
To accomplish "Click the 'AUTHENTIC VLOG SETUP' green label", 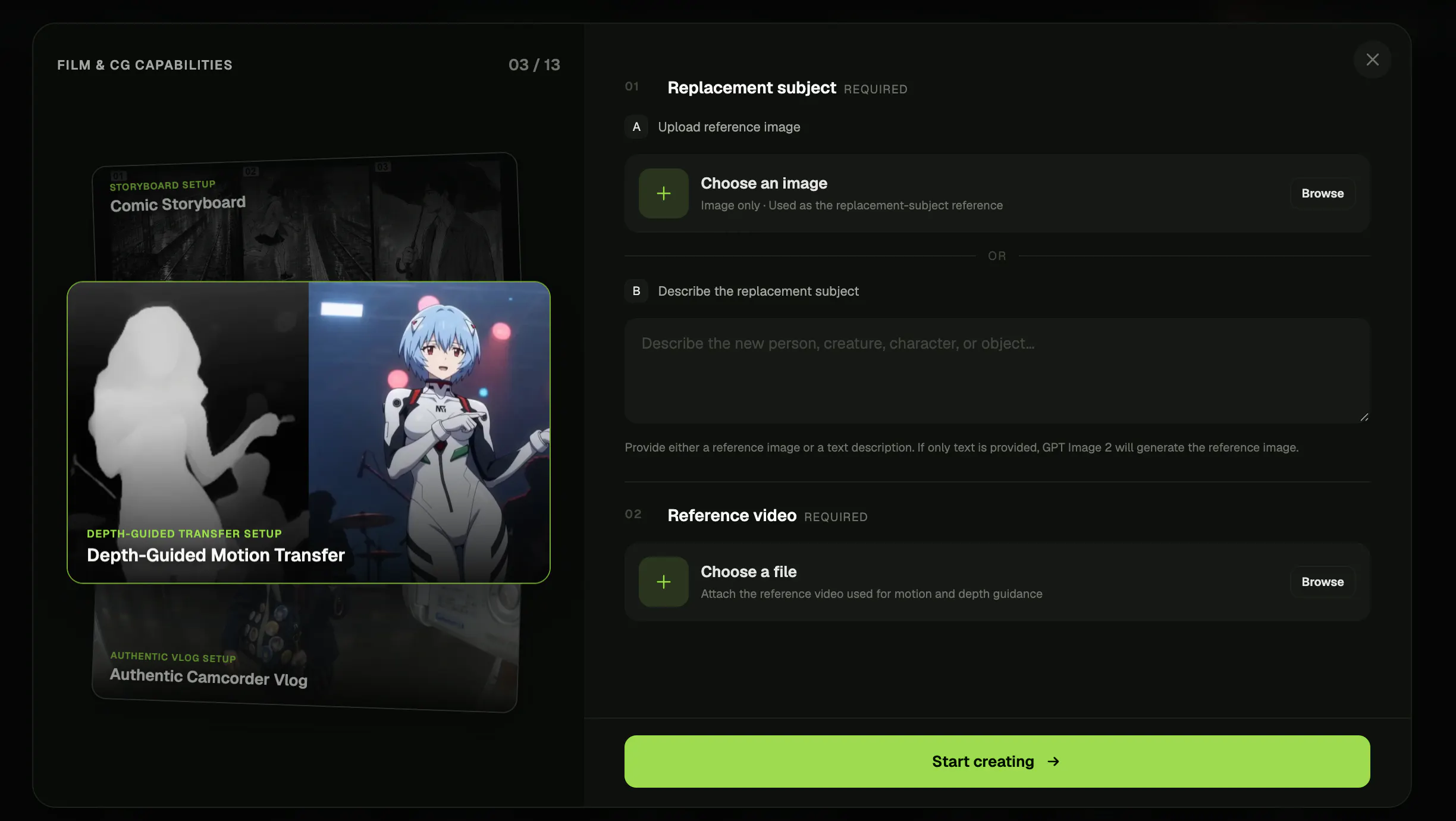I will [173, 657].
